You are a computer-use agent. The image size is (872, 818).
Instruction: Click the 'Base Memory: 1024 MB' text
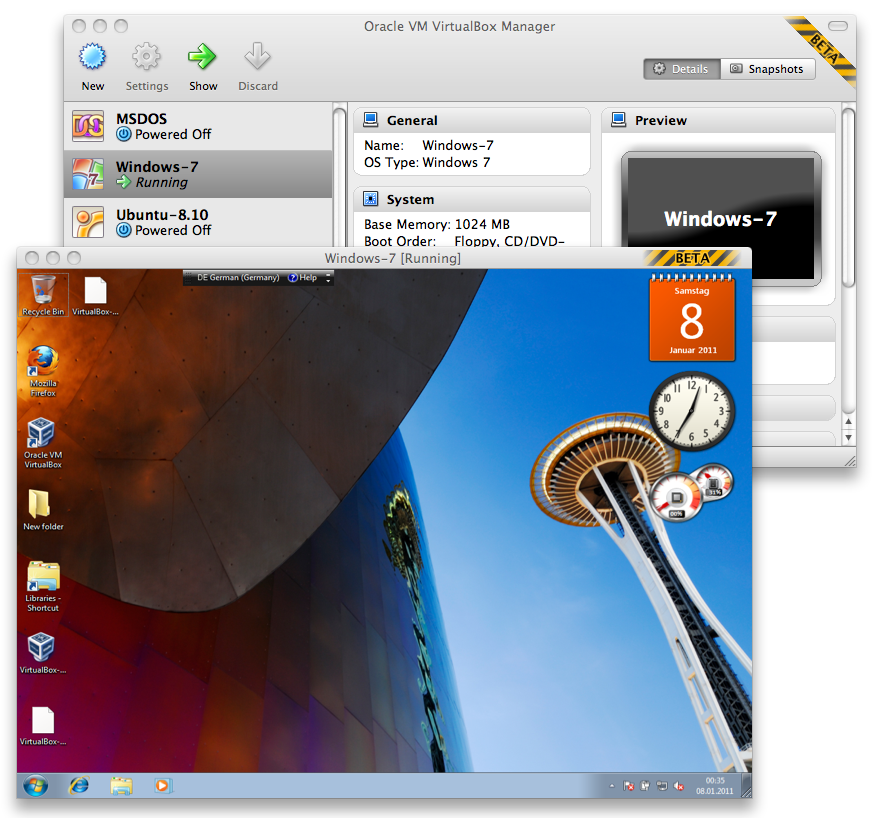pos(437,224)
